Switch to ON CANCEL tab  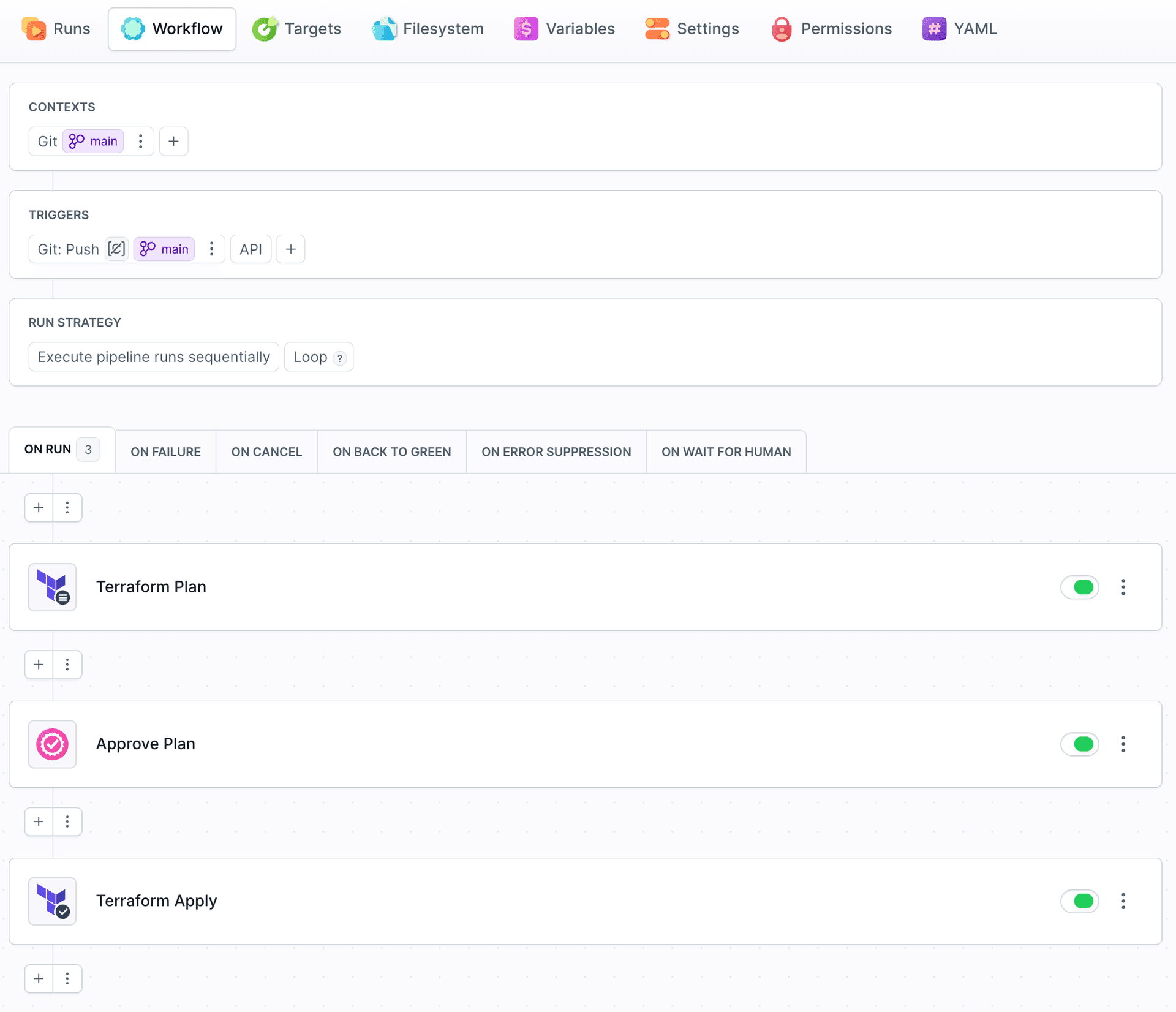(266, 452)
